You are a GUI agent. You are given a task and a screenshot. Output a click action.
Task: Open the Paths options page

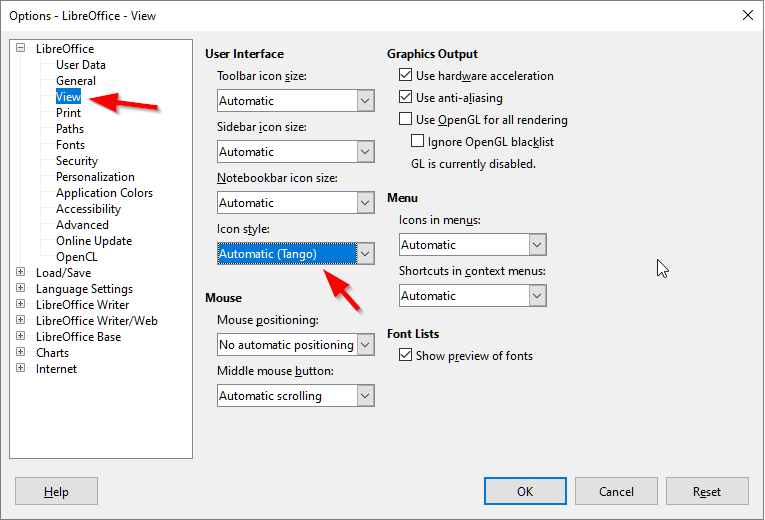tap(70, 129)
